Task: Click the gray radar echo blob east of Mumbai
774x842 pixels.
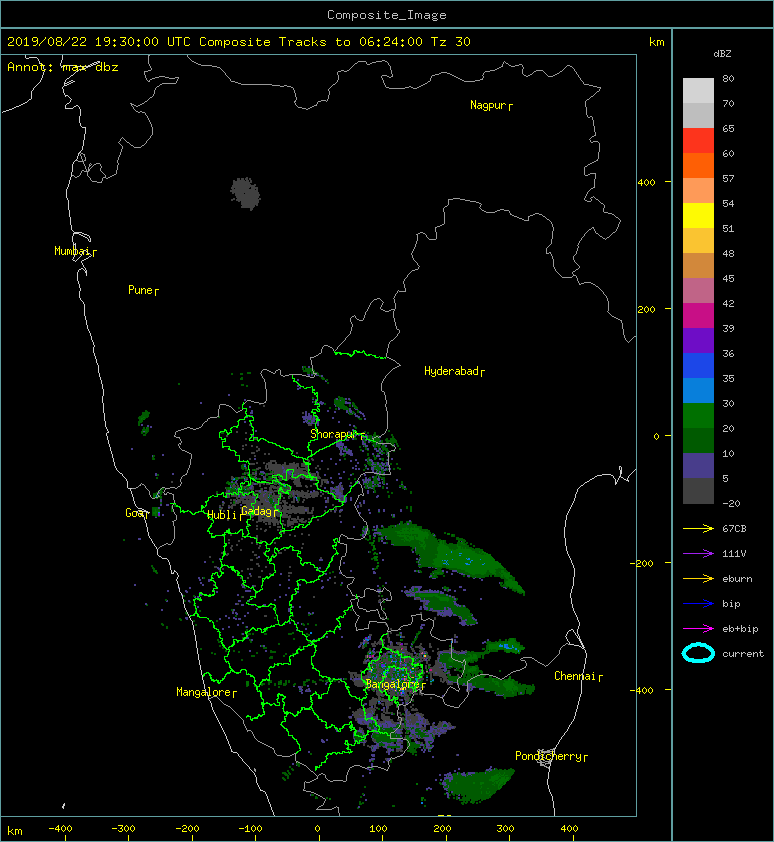Action: (246, 193)
